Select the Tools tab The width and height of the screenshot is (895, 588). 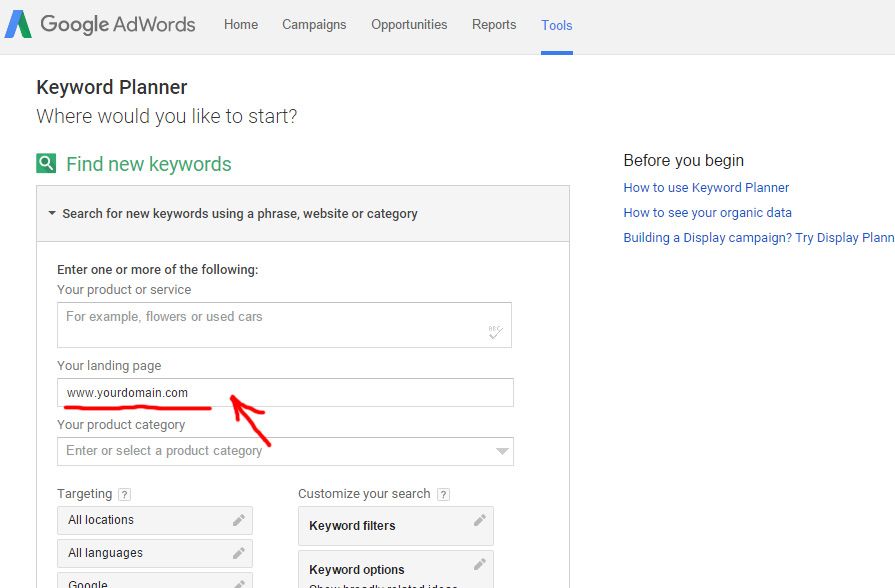[557, 25]
